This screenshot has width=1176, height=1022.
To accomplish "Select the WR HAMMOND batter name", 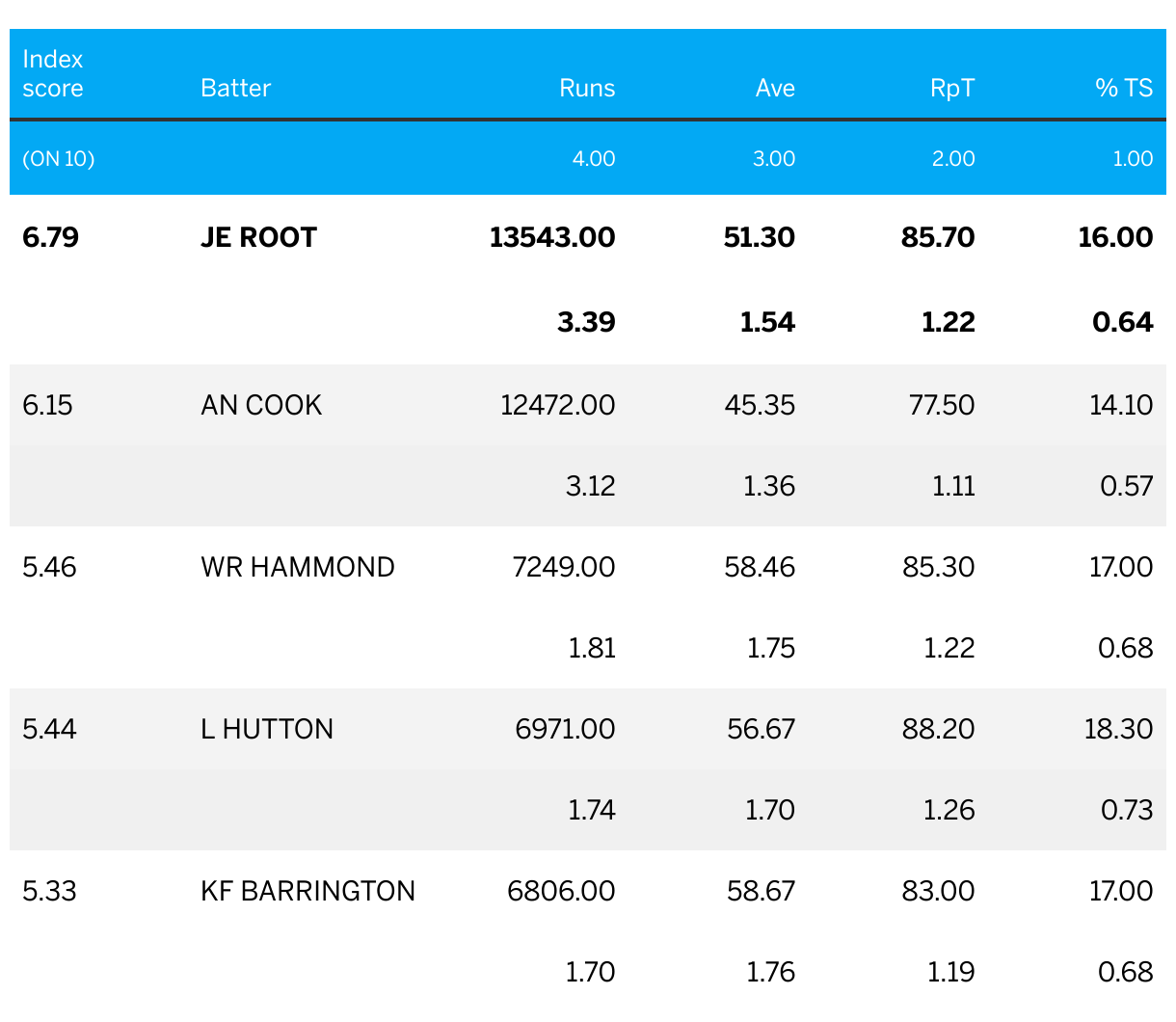I will (x=298, y=567).
